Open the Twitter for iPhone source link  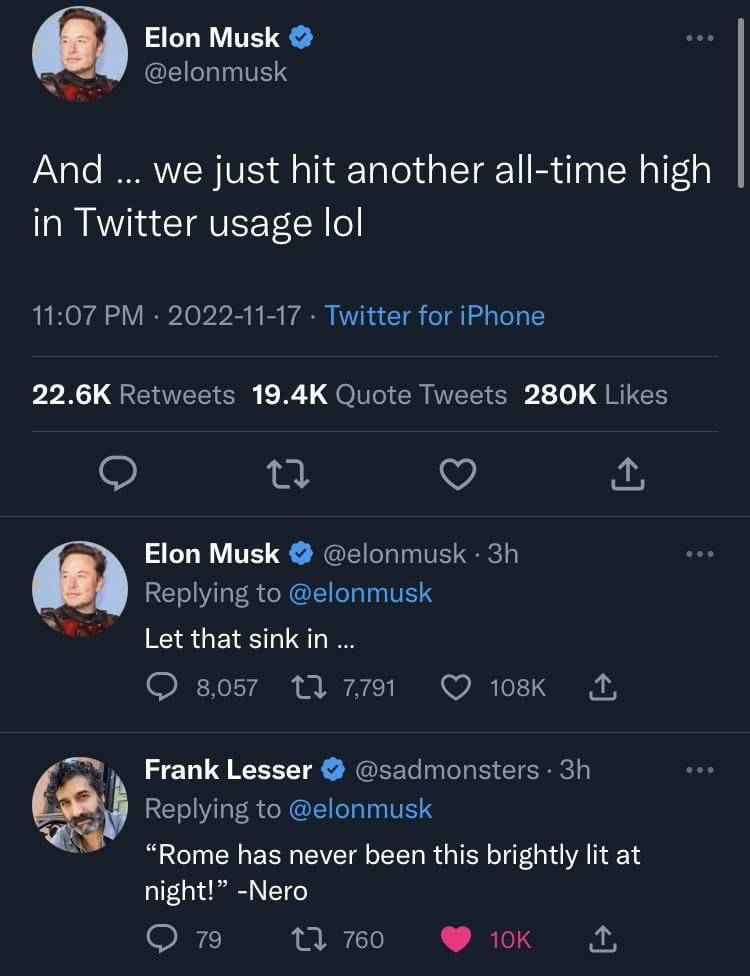pyautogui.click(x=434, y=316)
